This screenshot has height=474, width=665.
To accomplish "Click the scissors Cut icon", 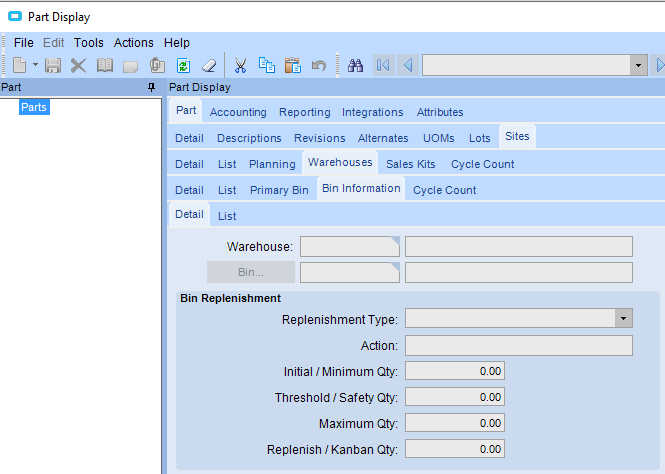I will point(240,65).
